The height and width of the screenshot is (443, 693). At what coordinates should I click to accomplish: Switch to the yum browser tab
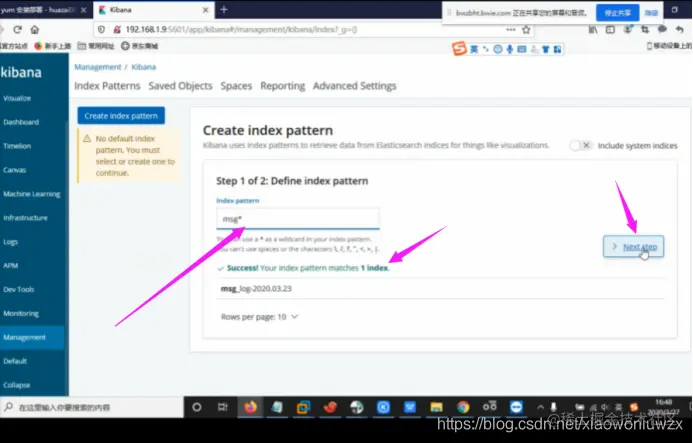pyautogui.click(x=45, y=10)
